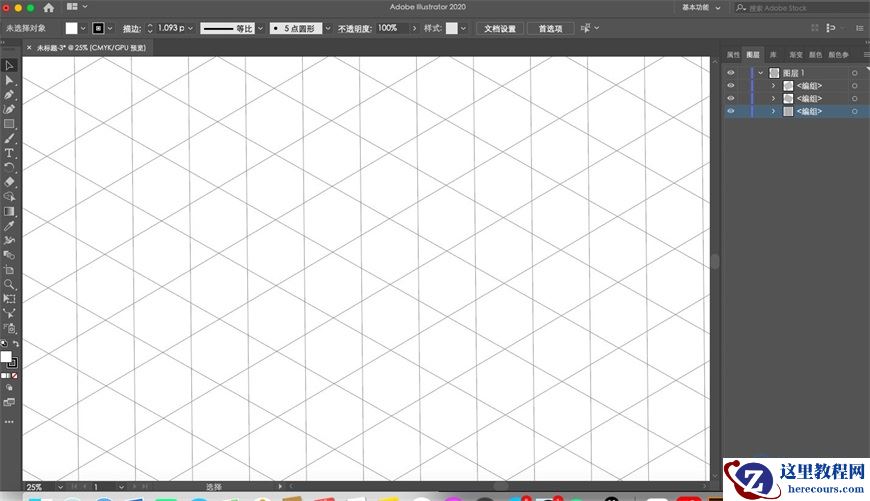This screenshot has width=870, height=501.
Task: Select the Rotate tool
Action: 9,167
